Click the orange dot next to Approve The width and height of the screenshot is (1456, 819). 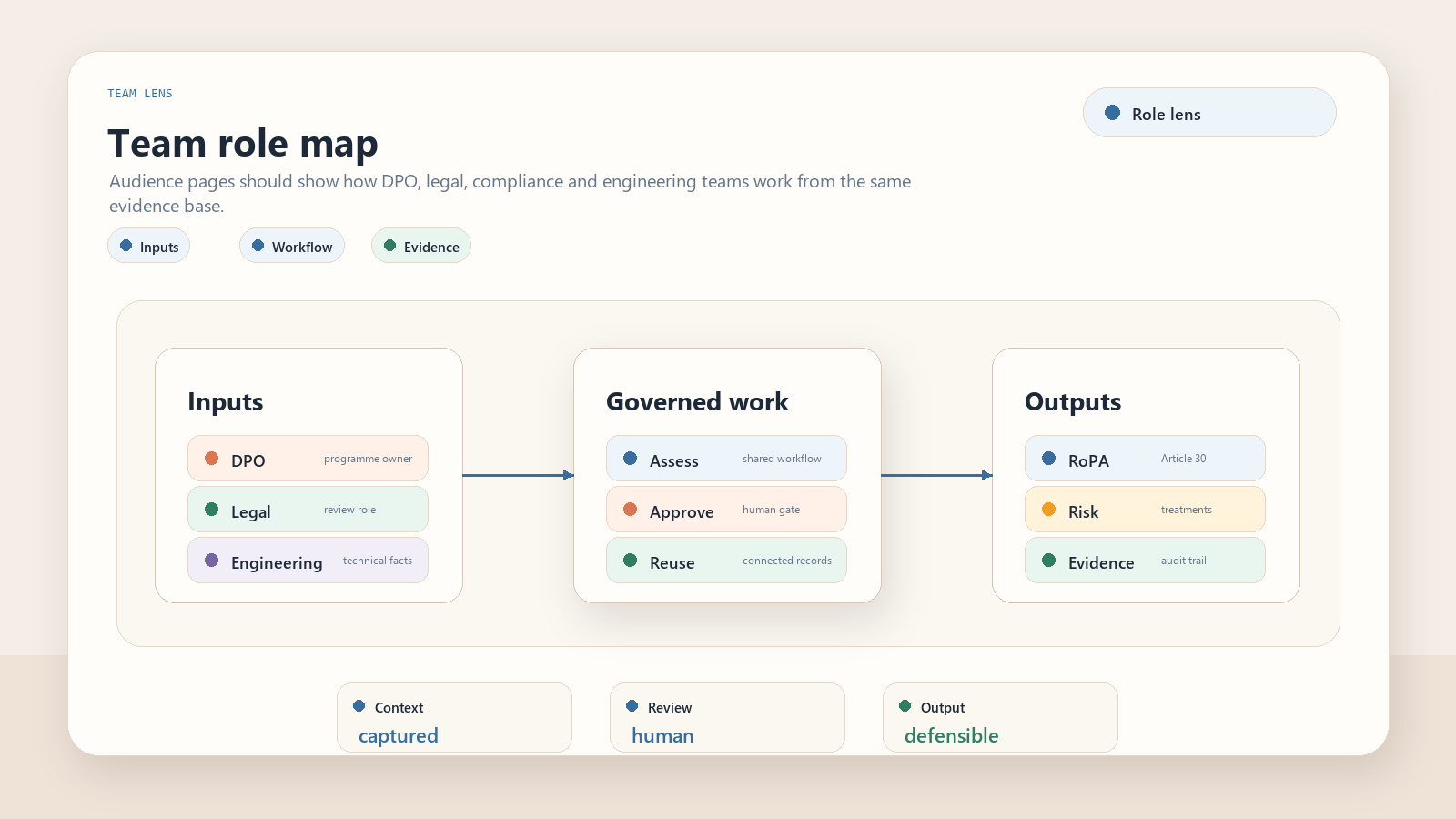coord(630,510)
